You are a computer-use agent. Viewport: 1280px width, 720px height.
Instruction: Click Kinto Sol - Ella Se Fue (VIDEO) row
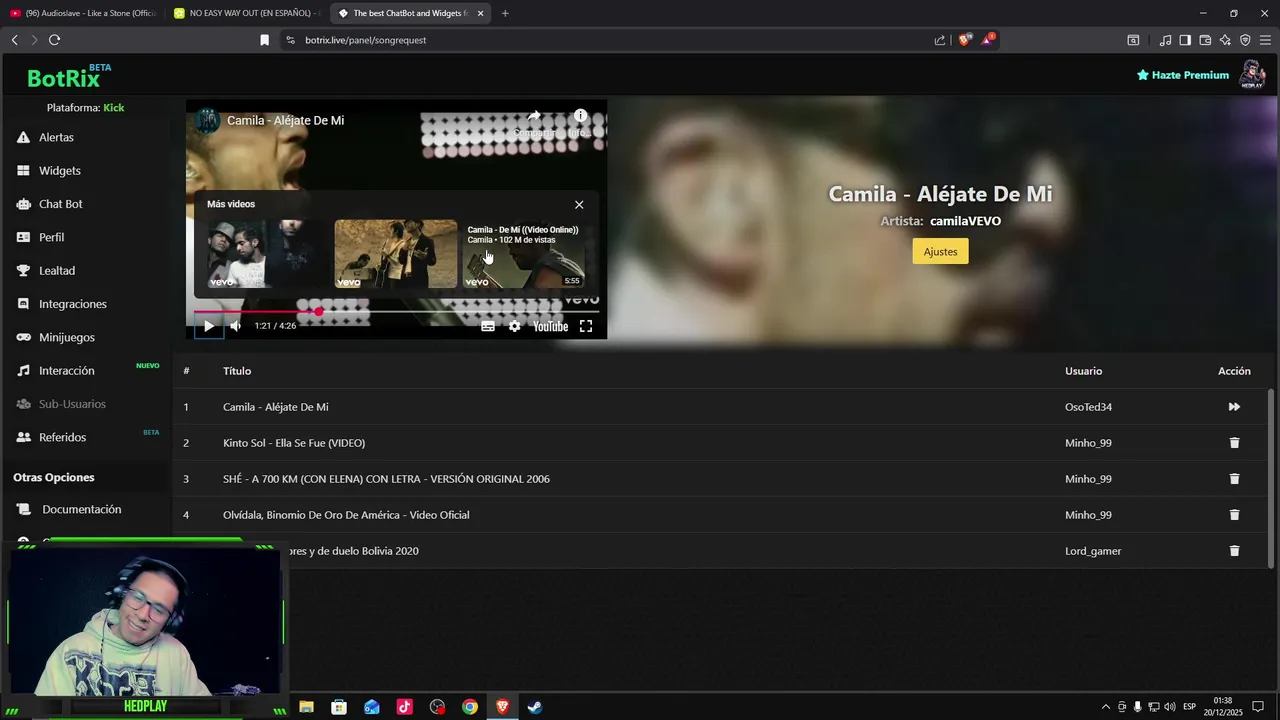(x=720, y=443)
